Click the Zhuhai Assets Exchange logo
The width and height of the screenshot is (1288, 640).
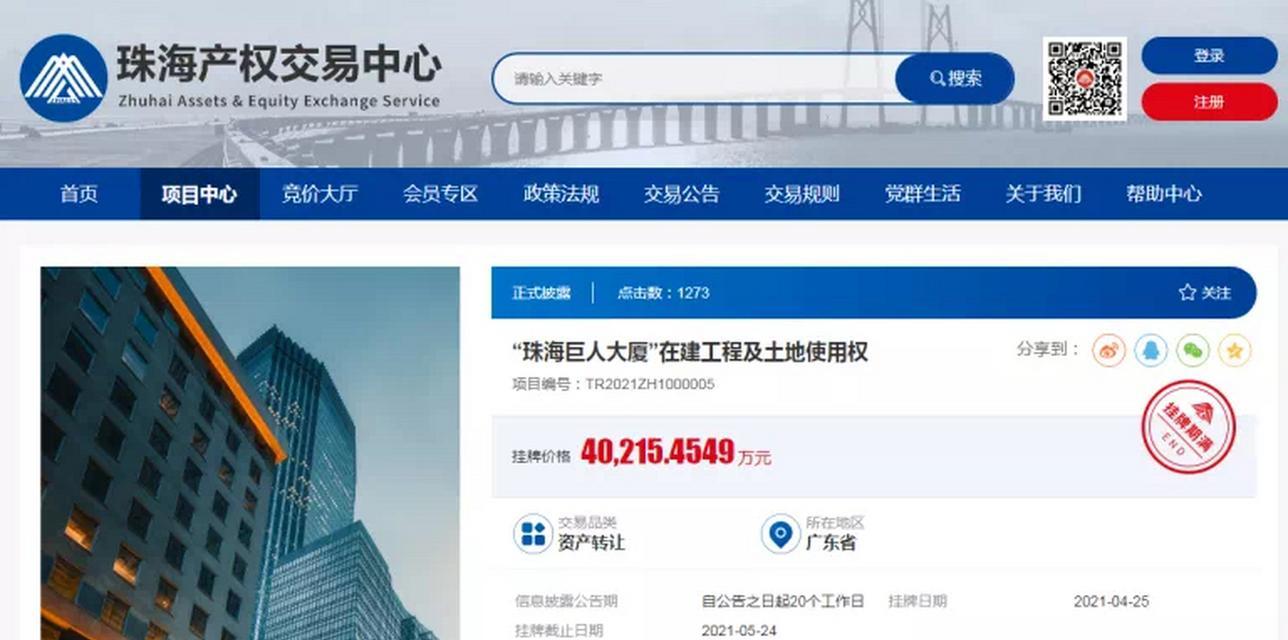coord(63,78)
